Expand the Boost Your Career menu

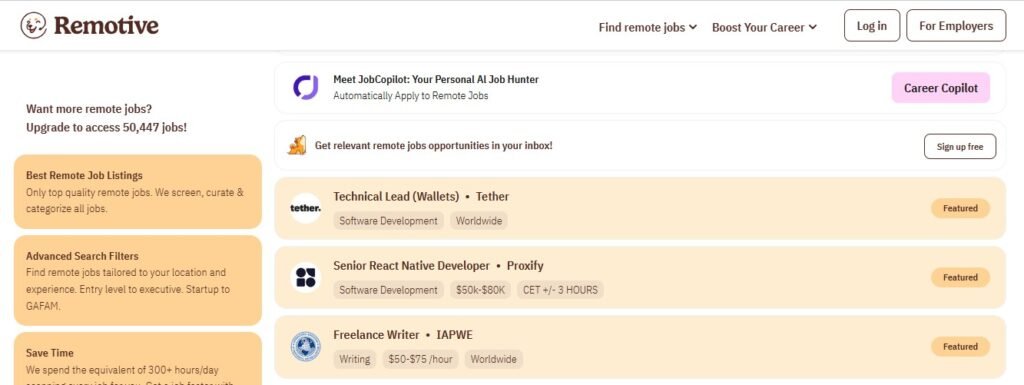(764, 27)
